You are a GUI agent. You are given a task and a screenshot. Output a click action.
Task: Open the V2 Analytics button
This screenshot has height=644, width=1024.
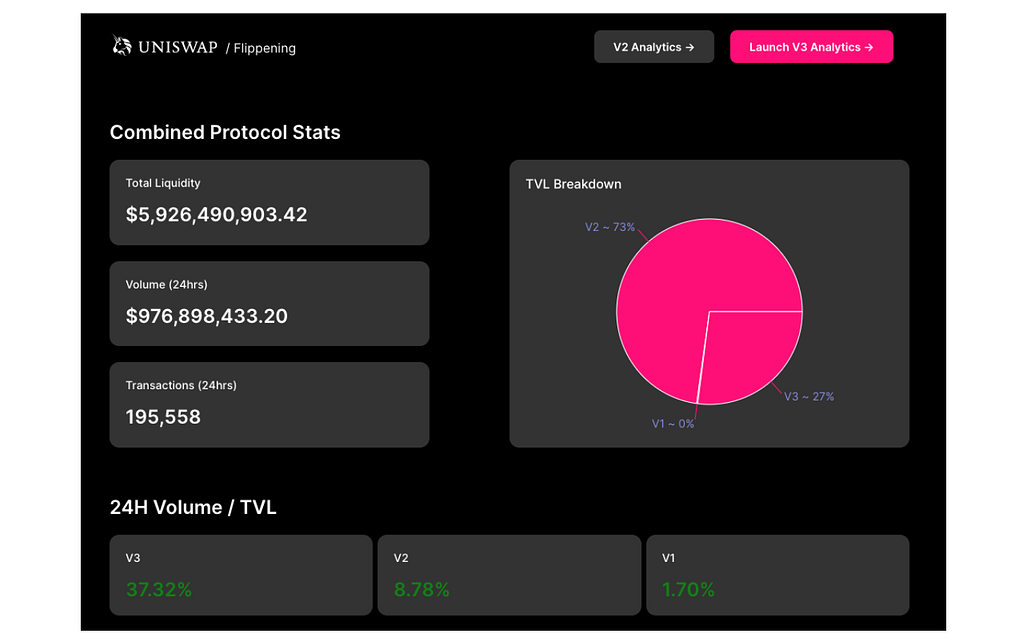tap(653, 47)
